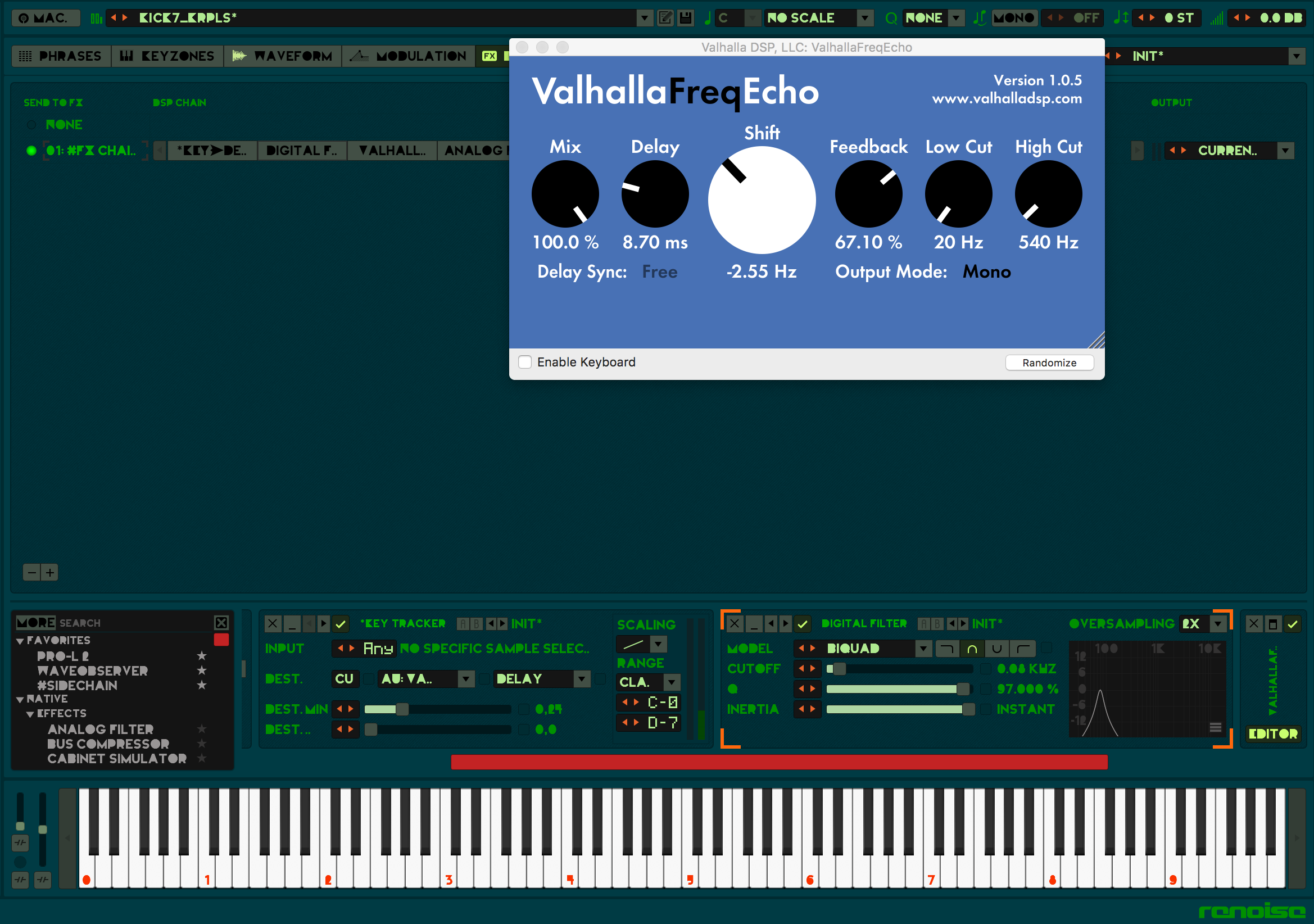Click the red DSP chain scrollbar

pyautogui.click(x=779, y=762)
